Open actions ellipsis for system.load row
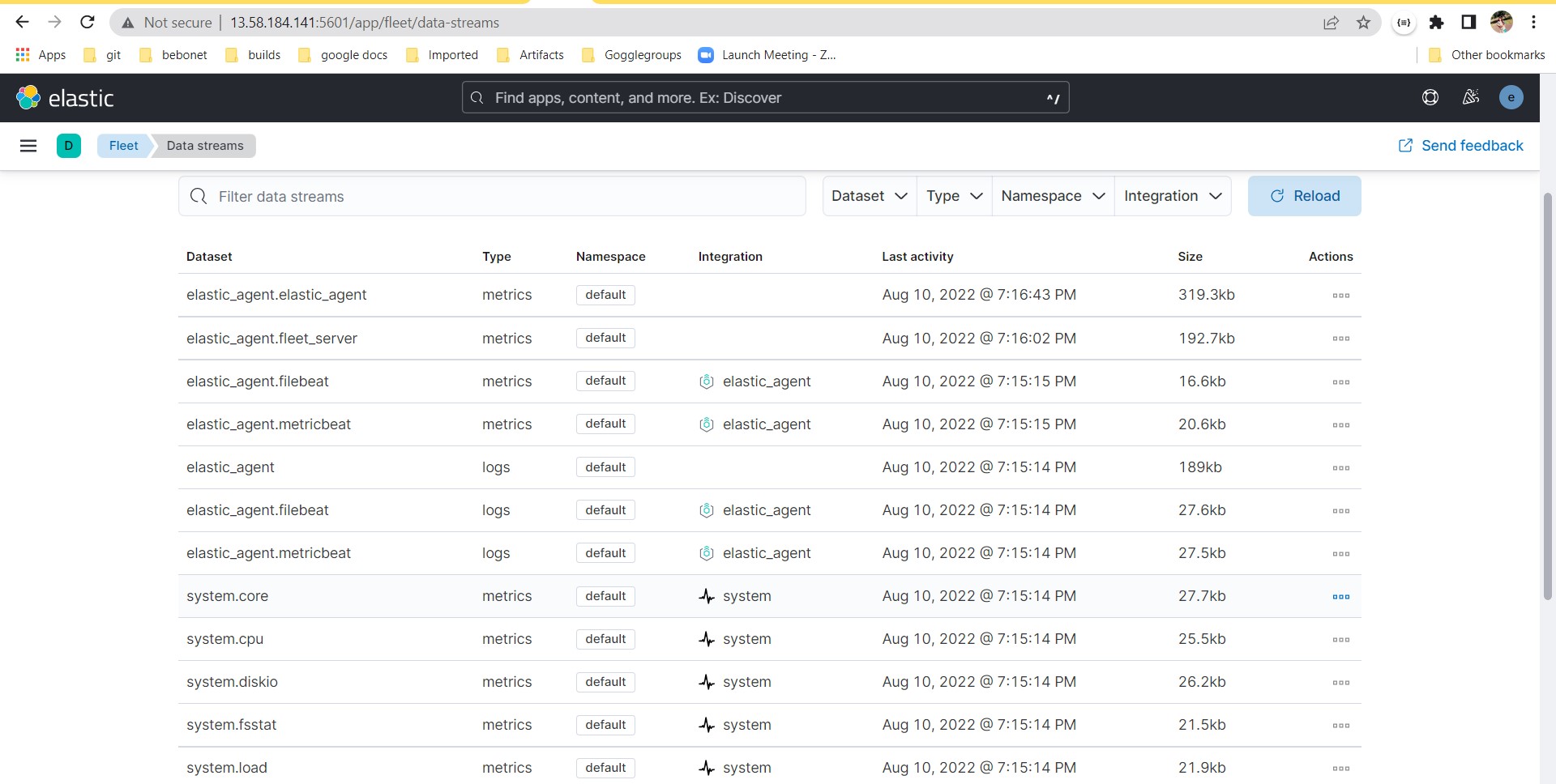Viewport: 1556px width, 784px height. pyautogui.click(x=1342, y=769)
